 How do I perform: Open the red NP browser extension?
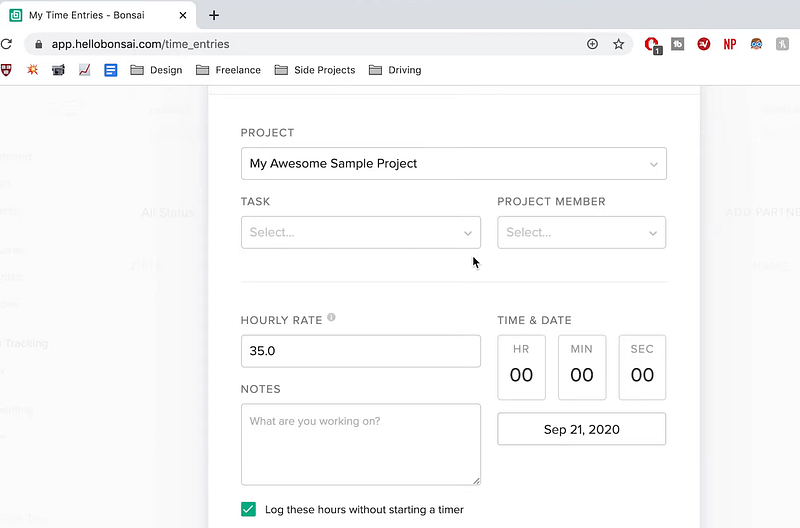pyautogui.click(x=730, y=44)
